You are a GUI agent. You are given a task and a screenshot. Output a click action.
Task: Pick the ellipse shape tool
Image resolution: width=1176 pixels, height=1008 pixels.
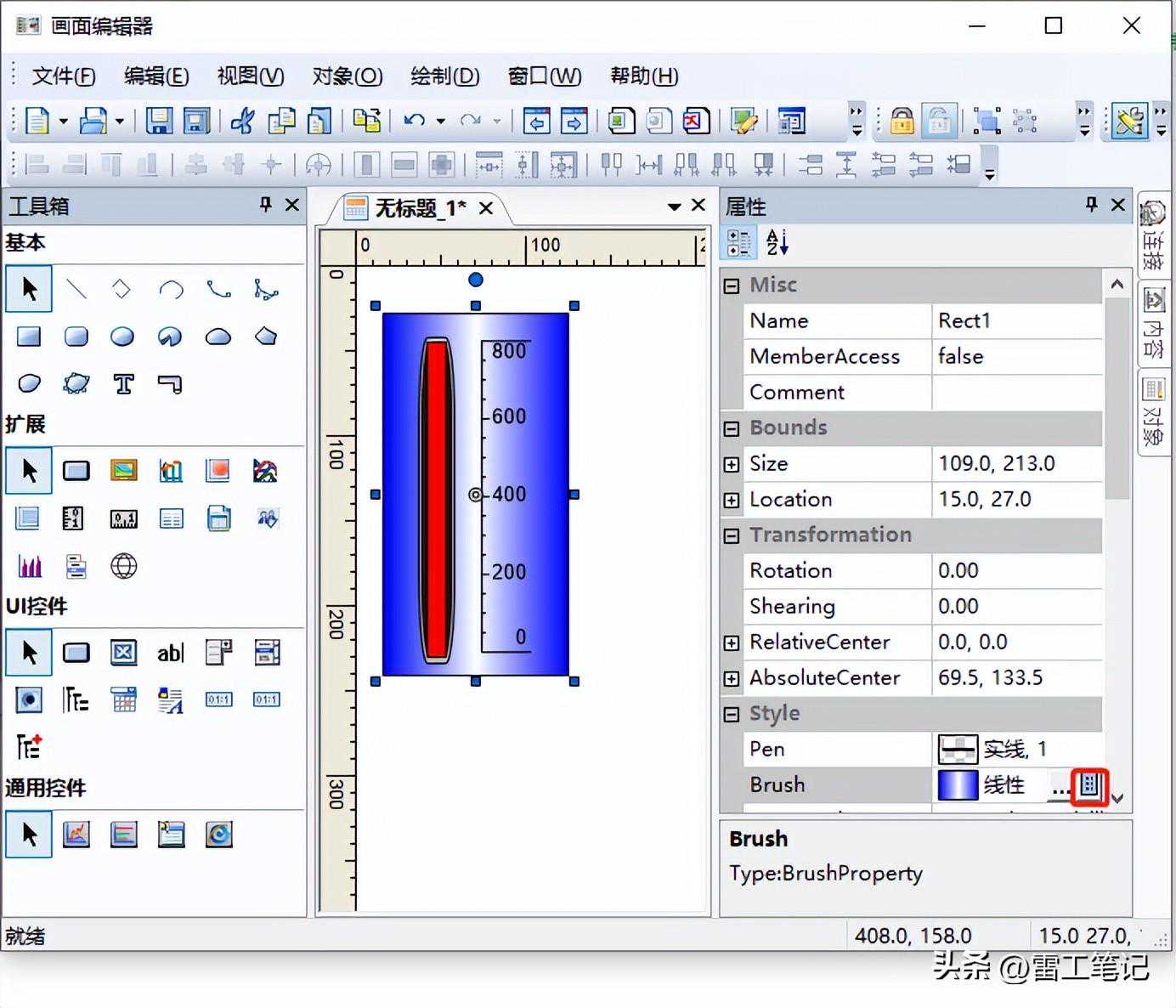coord(122,337)
